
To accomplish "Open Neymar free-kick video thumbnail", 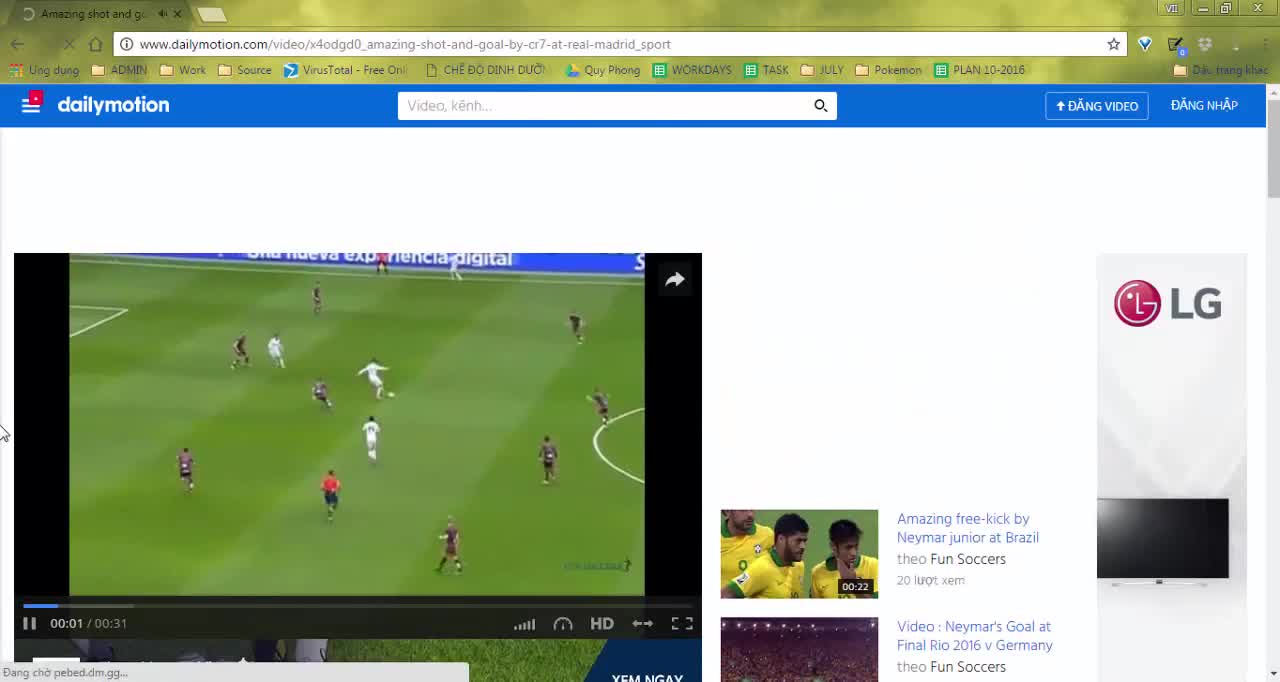I will pos(799,554).
